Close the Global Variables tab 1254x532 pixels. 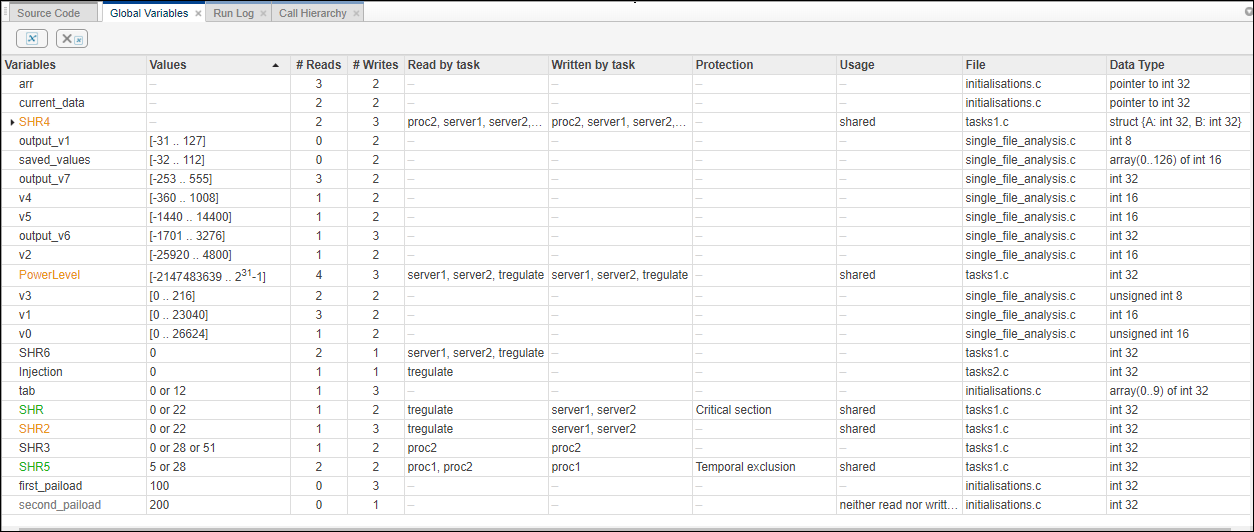198,14
